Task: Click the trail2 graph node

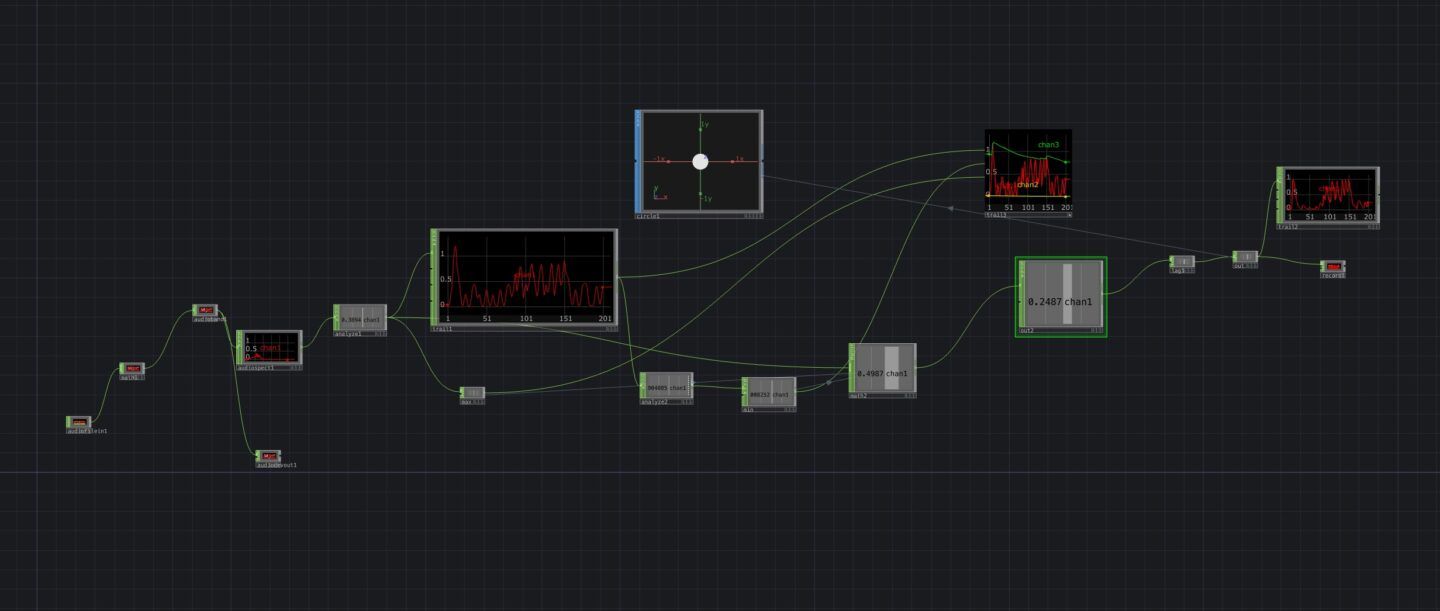Action: [1329, 195]
